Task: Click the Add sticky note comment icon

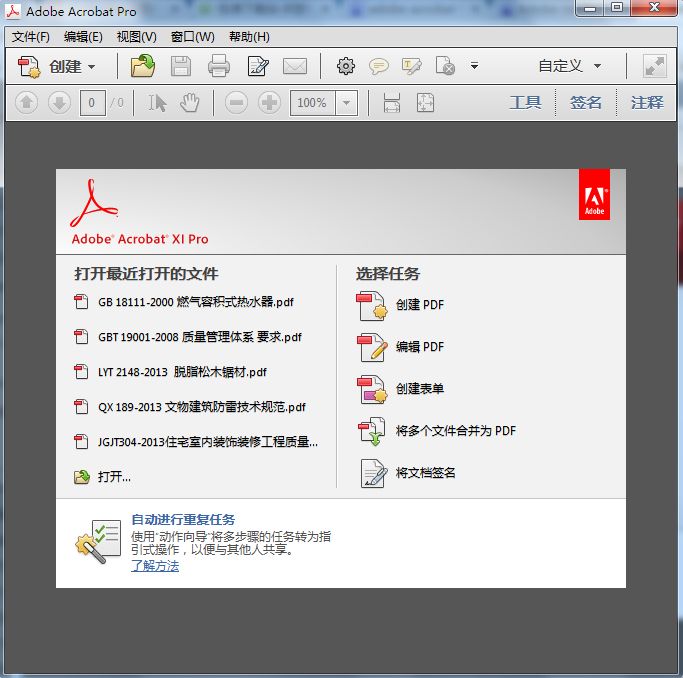Action: pos(379,66)
